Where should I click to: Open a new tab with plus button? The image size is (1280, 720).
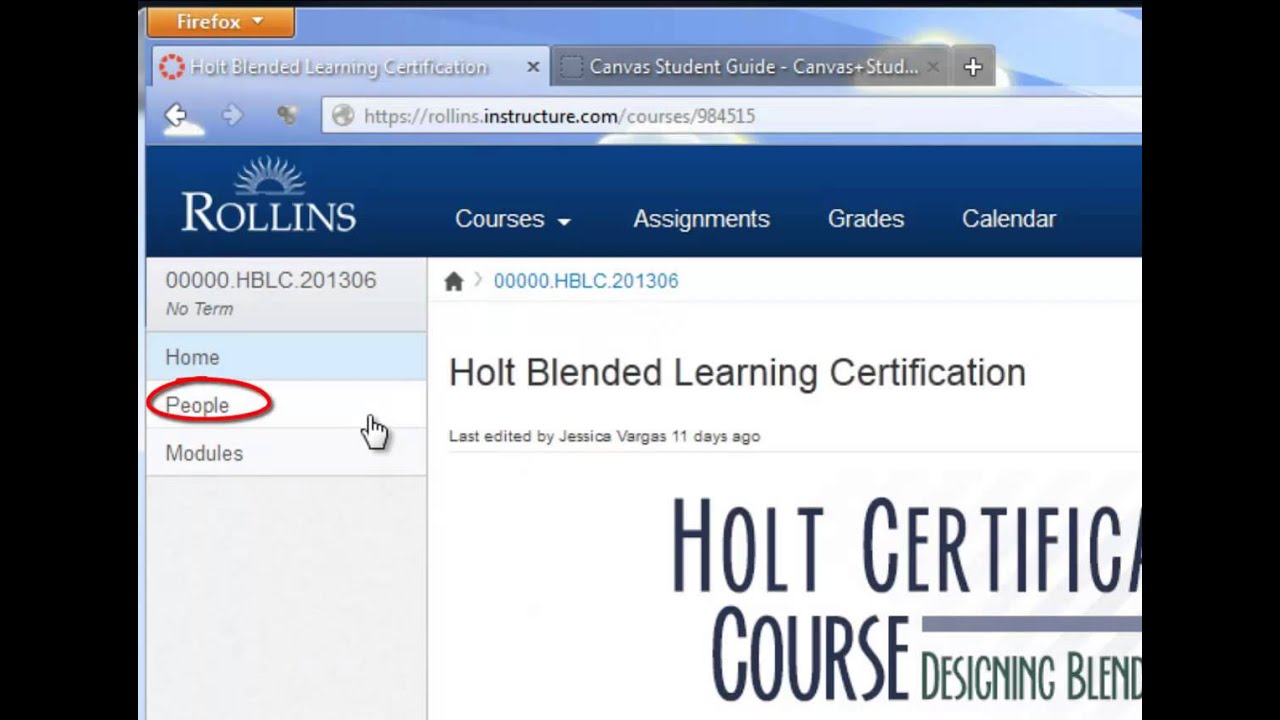click(x=973, y=67)
